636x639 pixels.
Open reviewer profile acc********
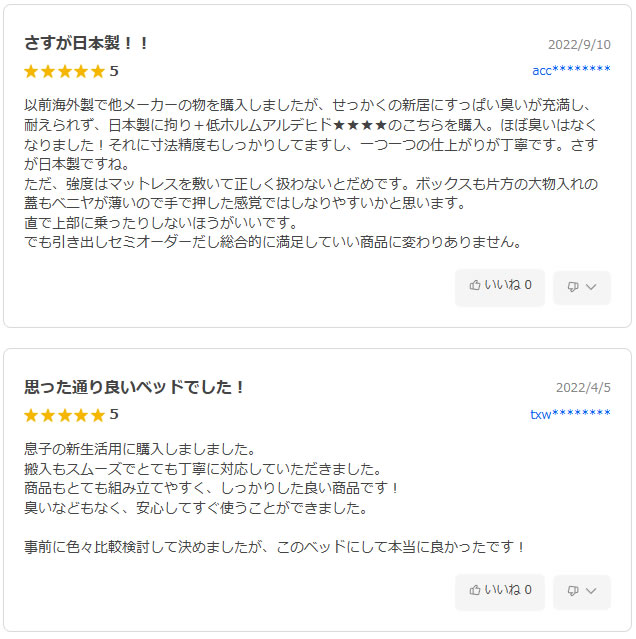pos(570,70)
